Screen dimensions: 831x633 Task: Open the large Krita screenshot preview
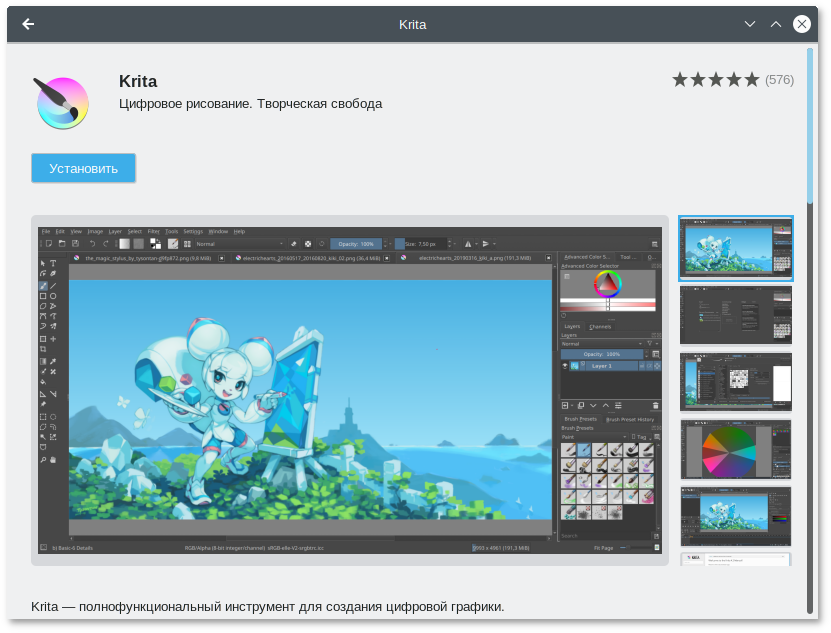(x=350, y=390)
